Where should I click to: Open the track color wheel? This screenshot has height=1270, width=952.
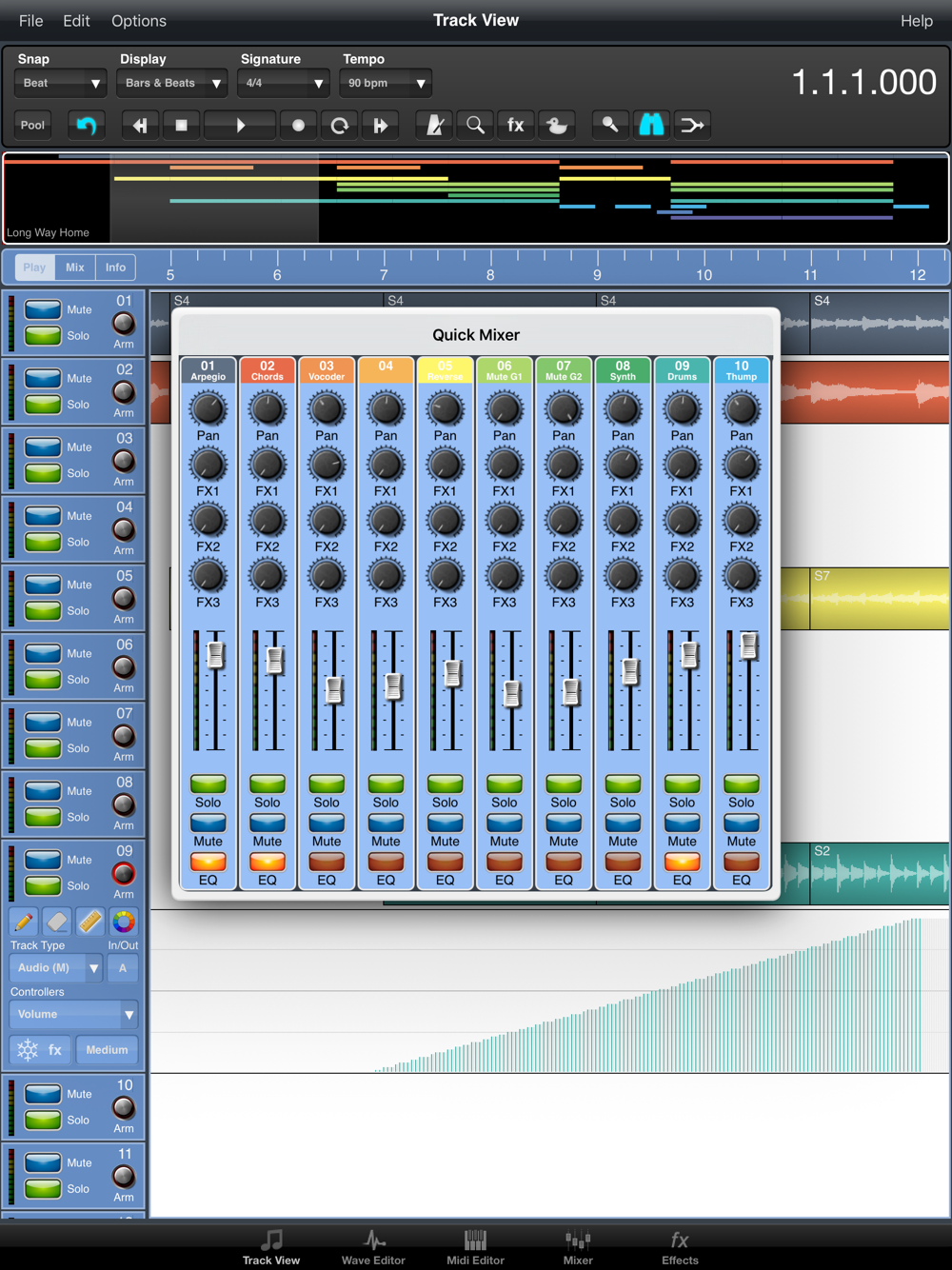coord(124,922)
